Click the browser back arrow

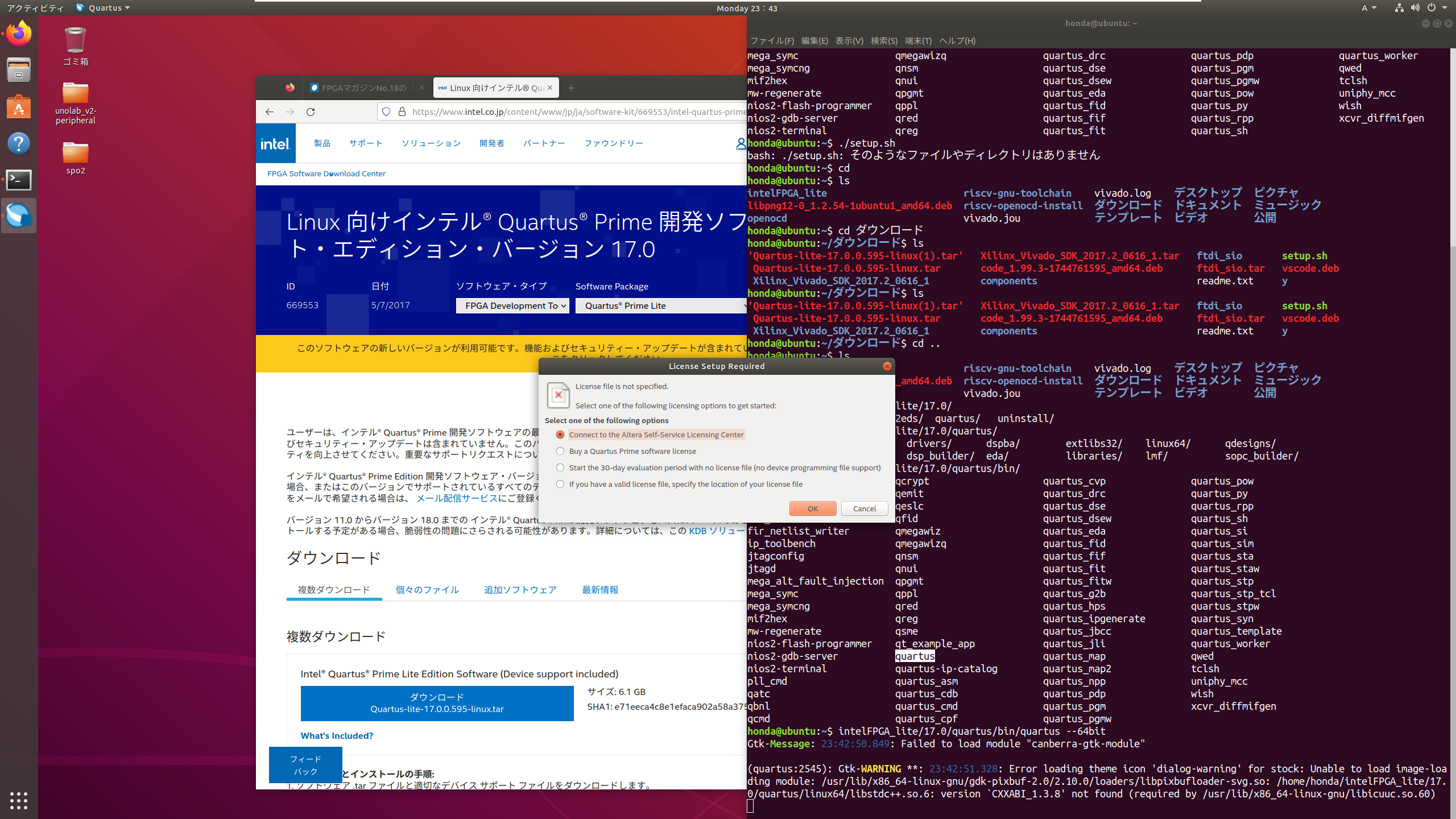point(270,112)
